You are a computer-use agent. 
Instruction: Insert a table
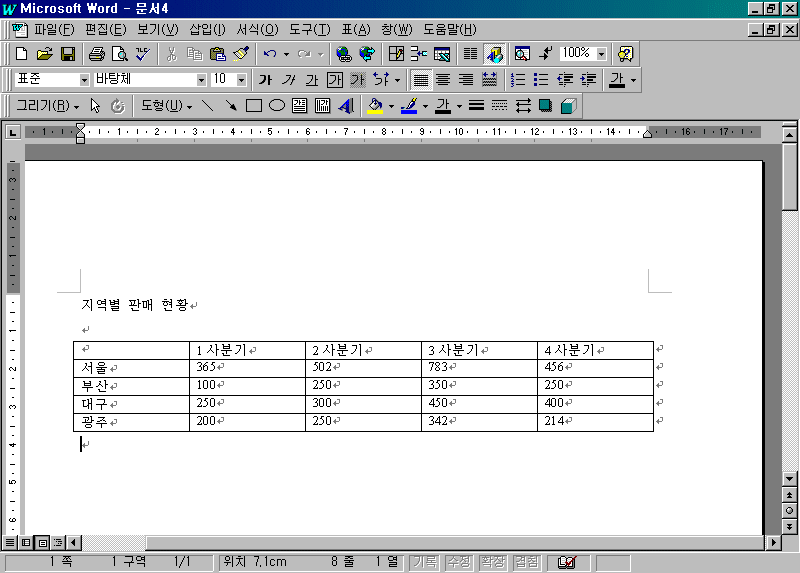click(419, 54)
